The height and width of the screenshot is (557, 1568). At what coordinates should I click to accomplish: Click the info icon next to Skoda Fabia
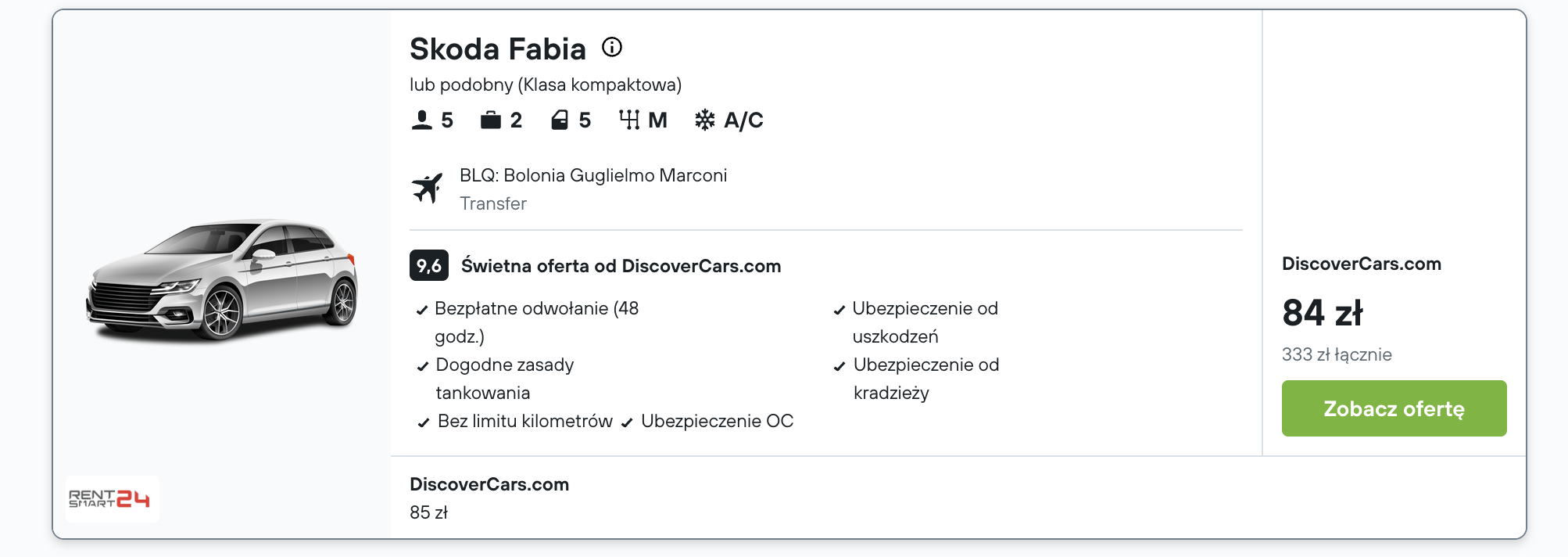click(612, 47)
